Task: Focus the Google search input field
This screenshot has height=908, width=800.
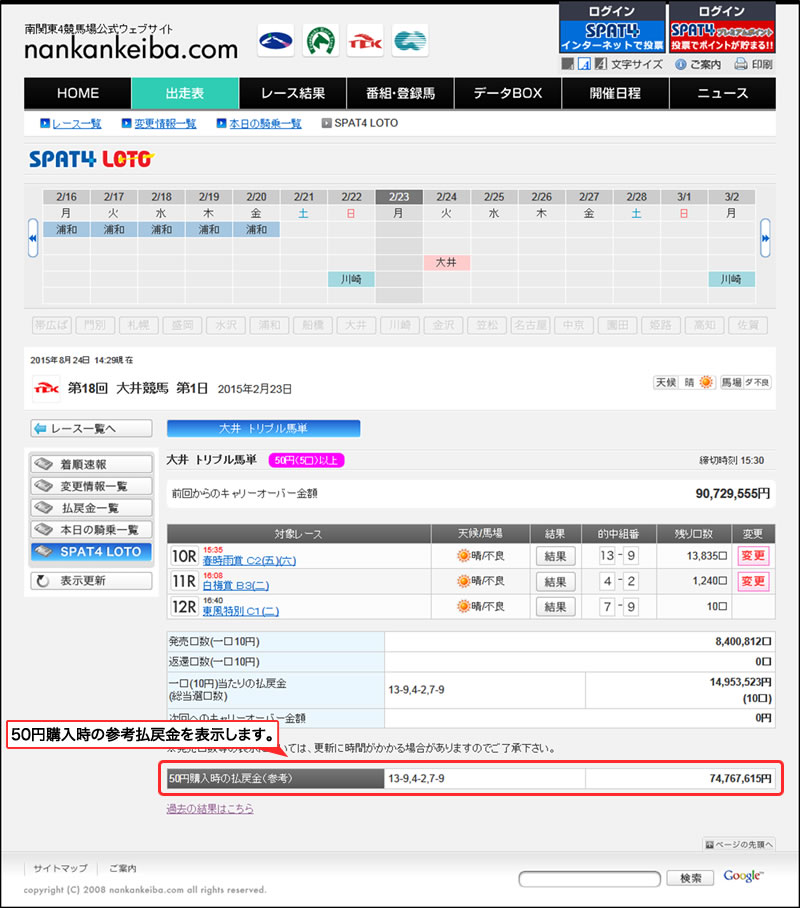Action: click(590, 878)
